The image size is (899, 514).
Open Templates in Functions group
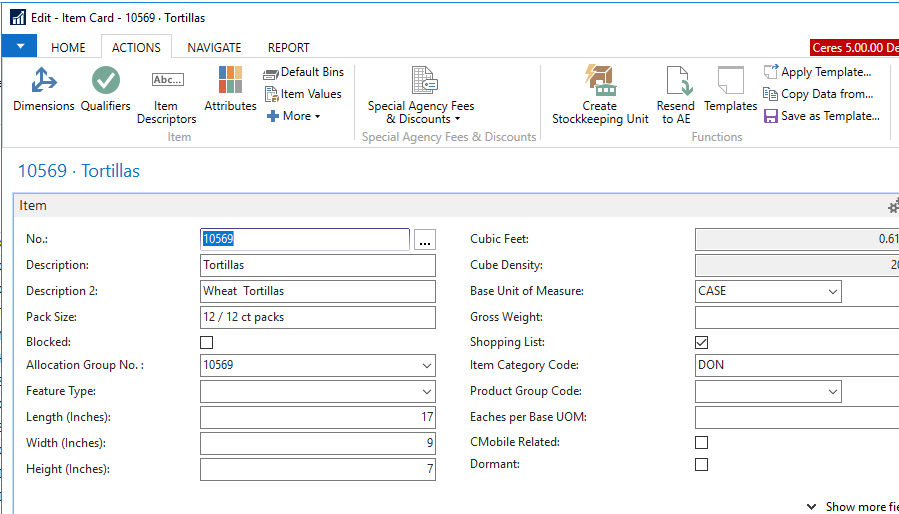coord(730,89)
